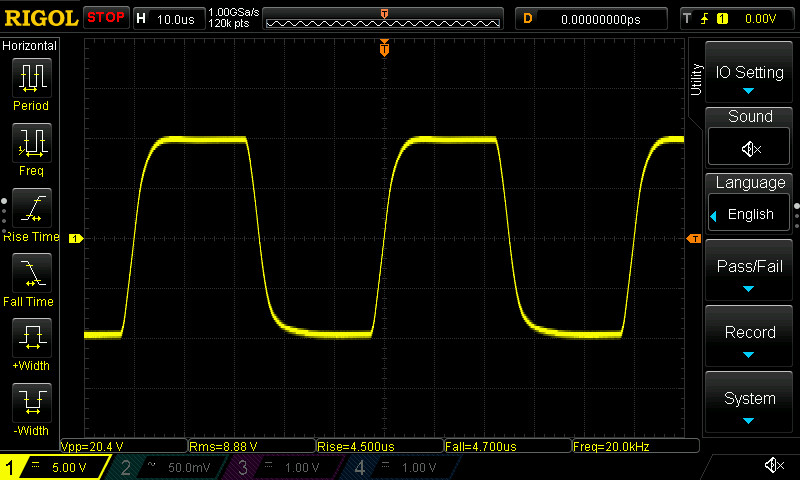Click the 1.00GSa/s sample rate readout
The width and height of the screenshot is (800, 480).
(234, 12)
